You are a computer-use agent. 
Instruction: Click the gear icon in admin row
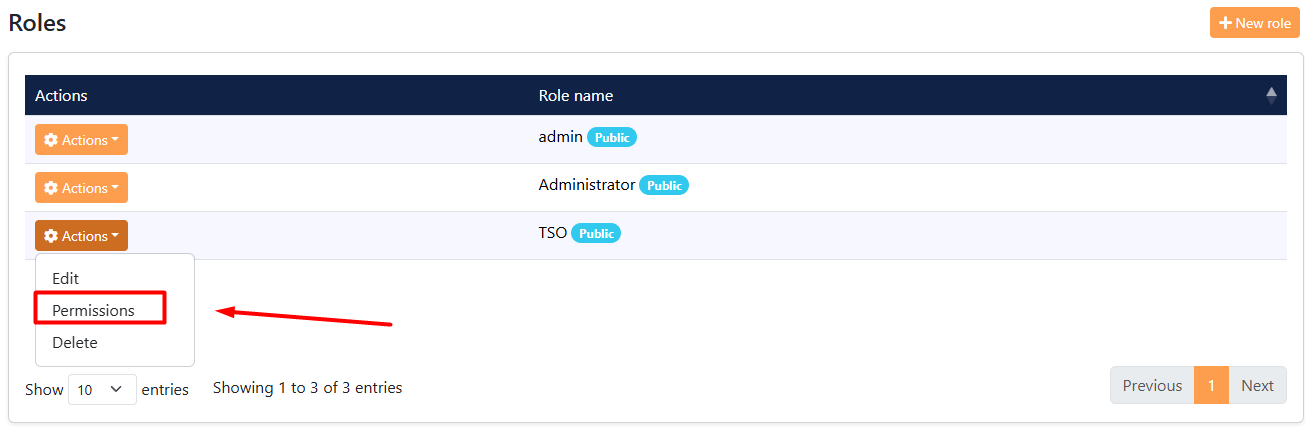(51, 140)
